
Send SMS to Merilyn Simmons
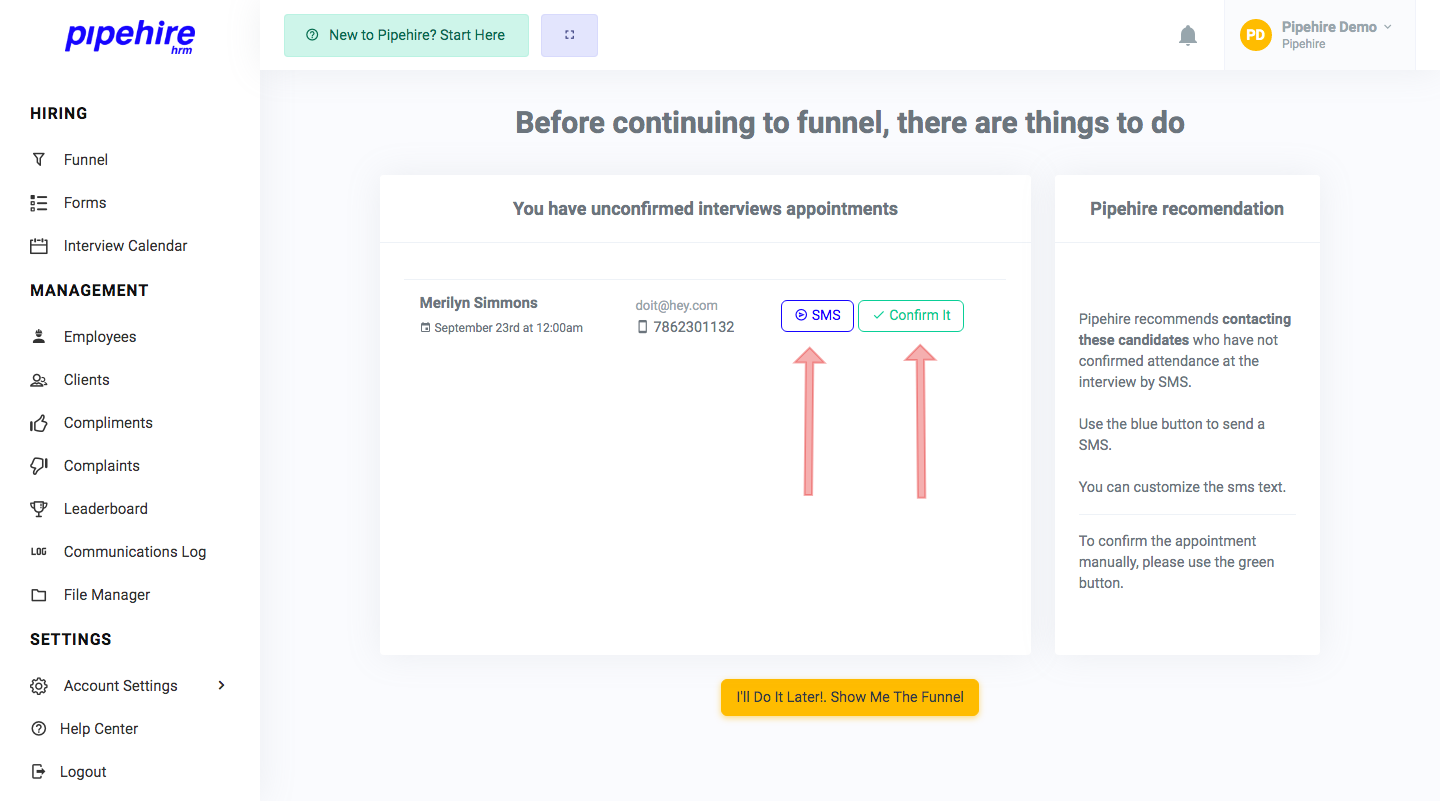[x=817, y=315]
